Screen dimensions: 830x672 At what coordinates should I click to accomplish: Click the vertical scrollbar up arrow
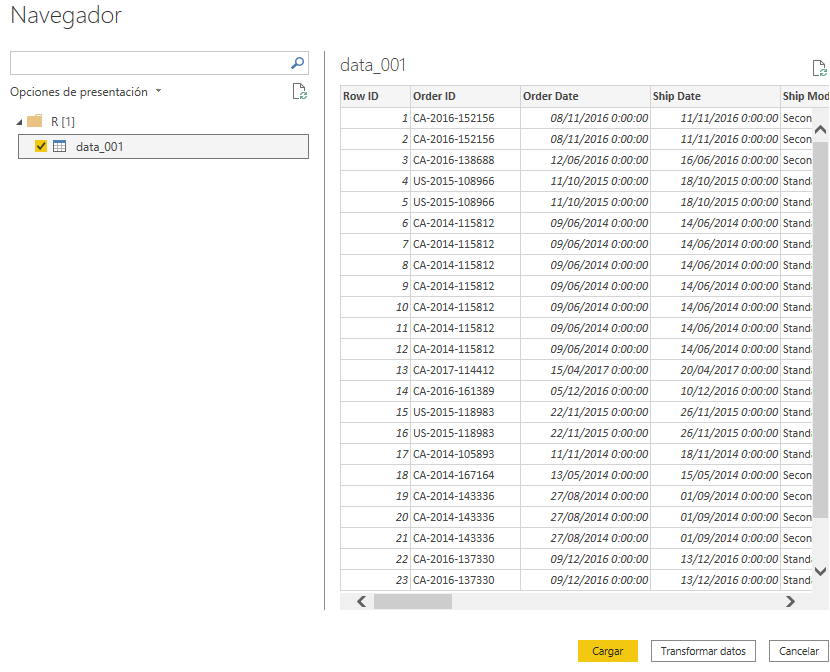pyautogui.click(x=820, y=128)
